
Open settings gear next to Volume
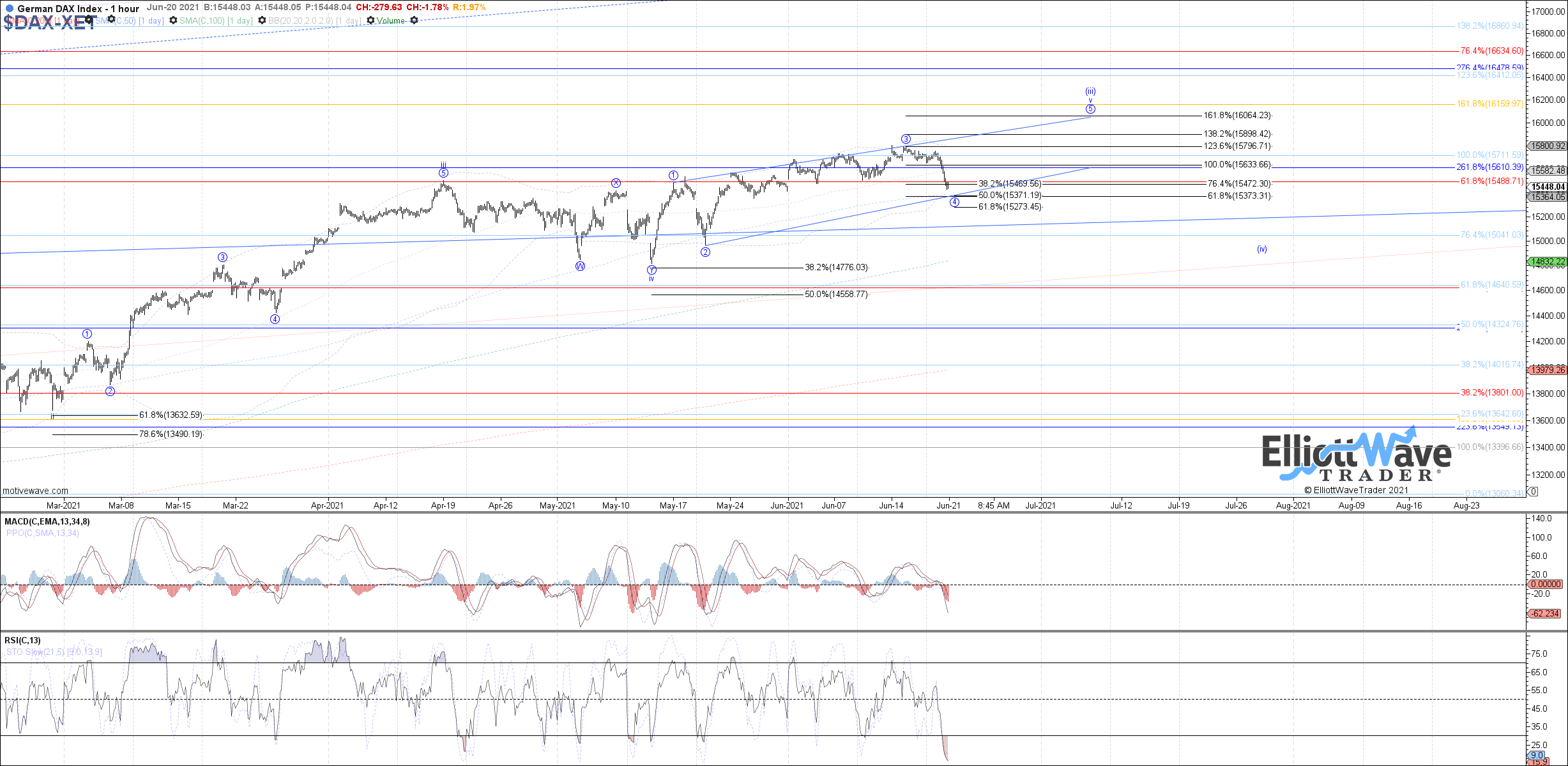414,20
